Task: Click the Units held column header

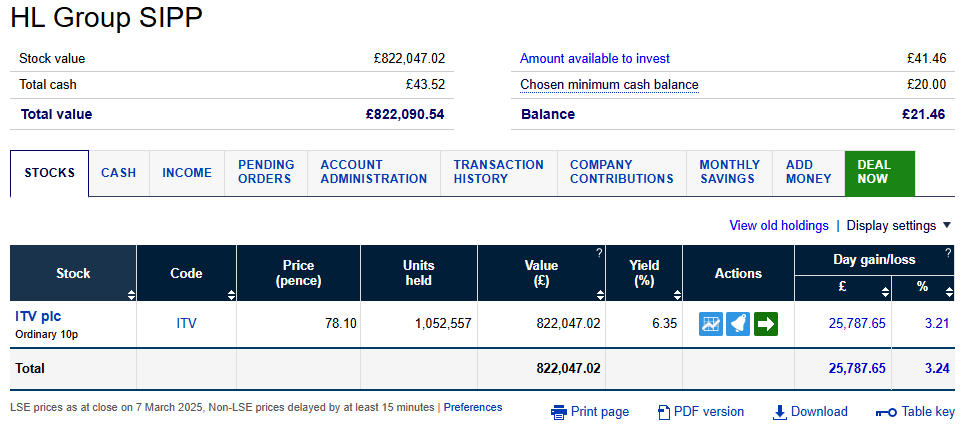Action: [x=419, y=273]
